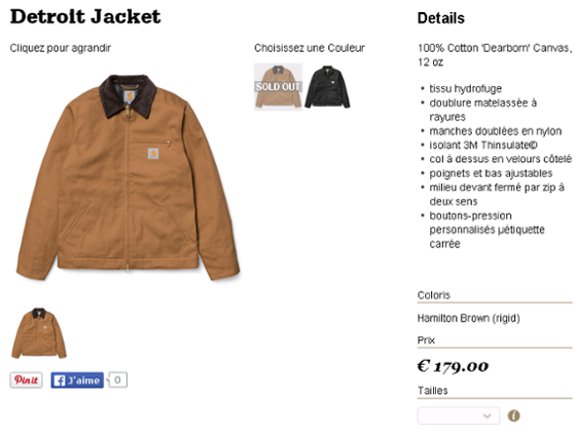Click the € 179.00 price
The width and height of the screenshot is (585, 434).
(453, 366)
